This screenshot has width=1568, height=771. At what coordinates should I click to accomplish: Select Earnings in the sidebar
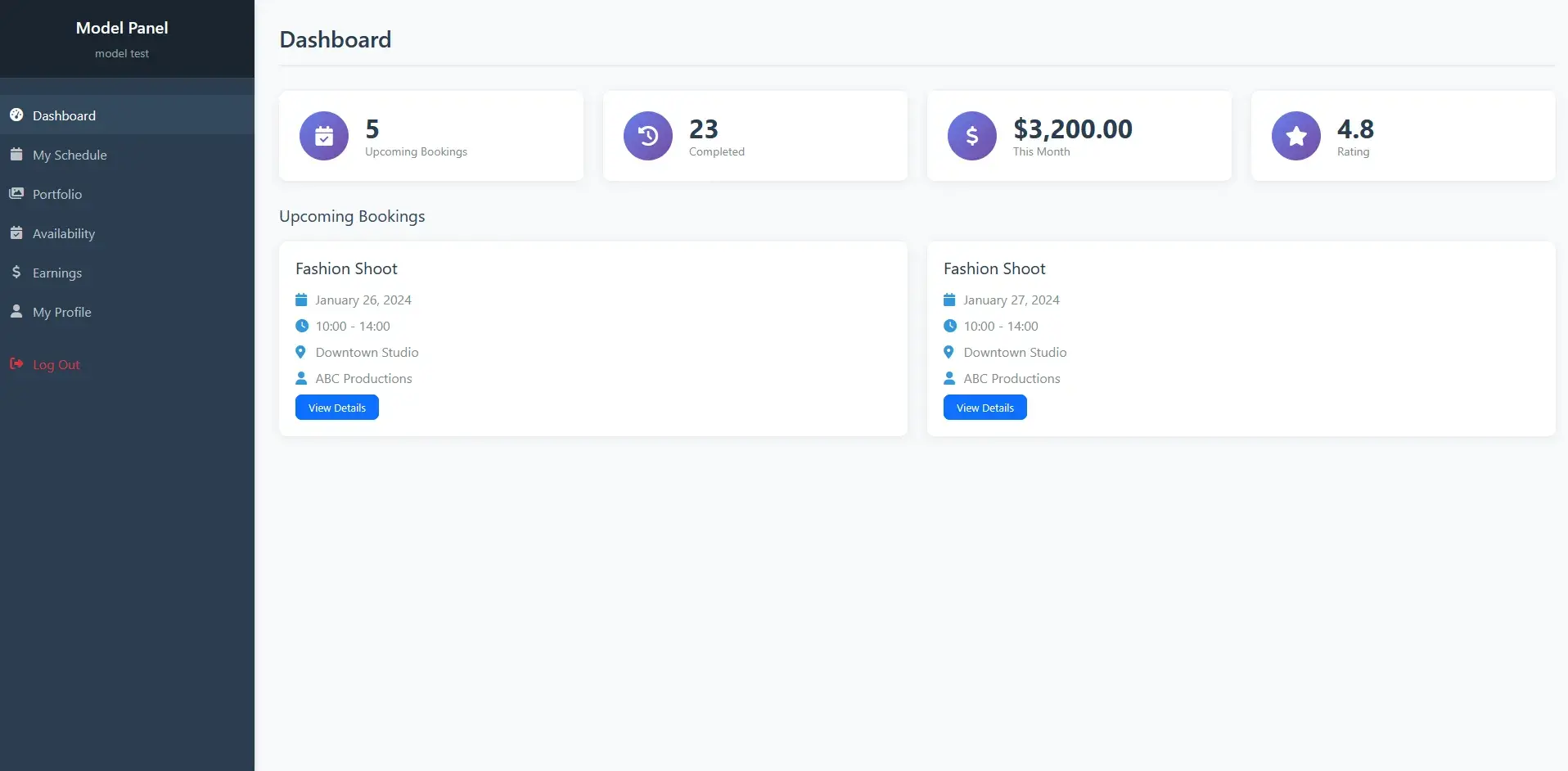click(57, 273)
